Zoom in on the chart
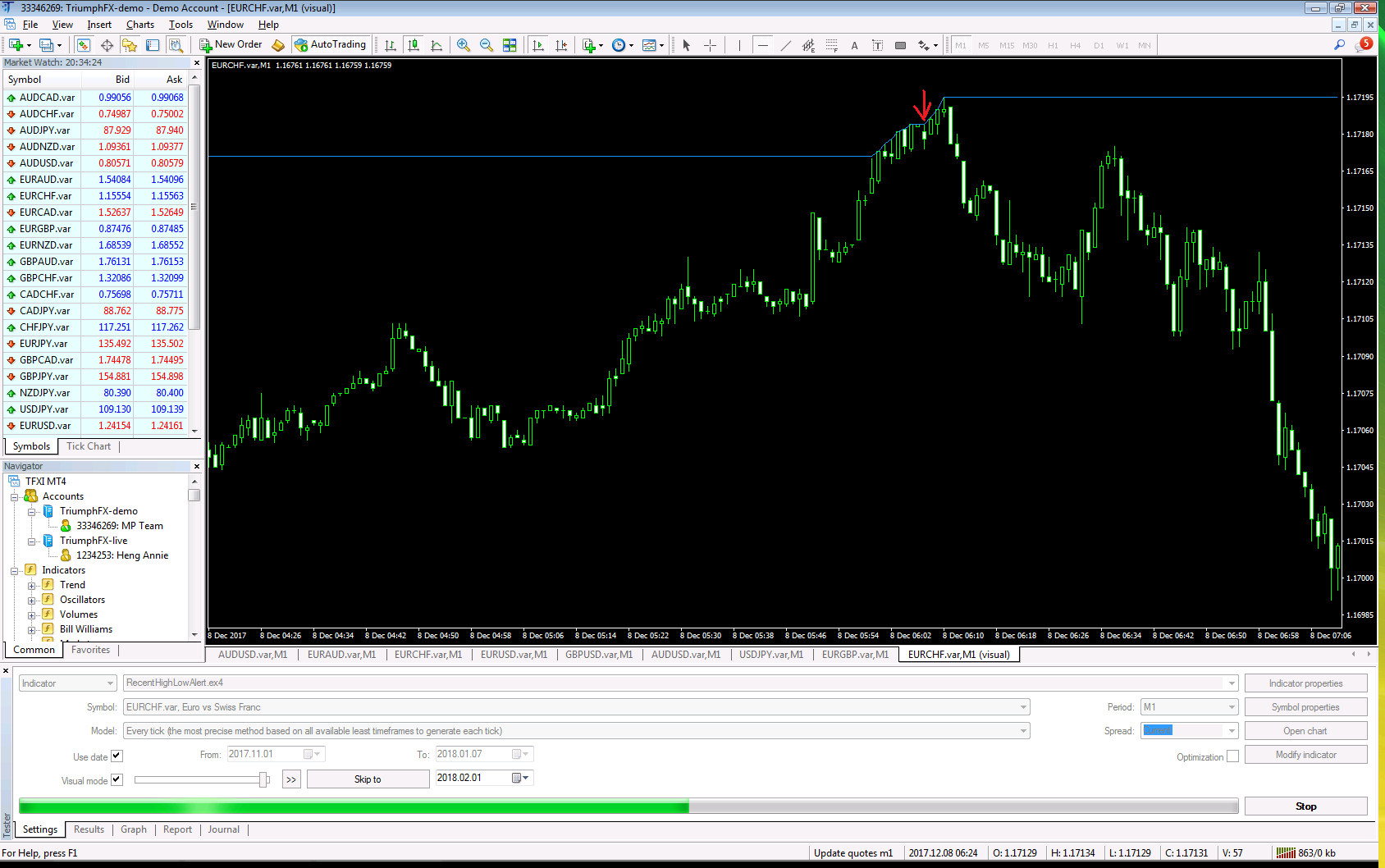 [x=464, y=45]
